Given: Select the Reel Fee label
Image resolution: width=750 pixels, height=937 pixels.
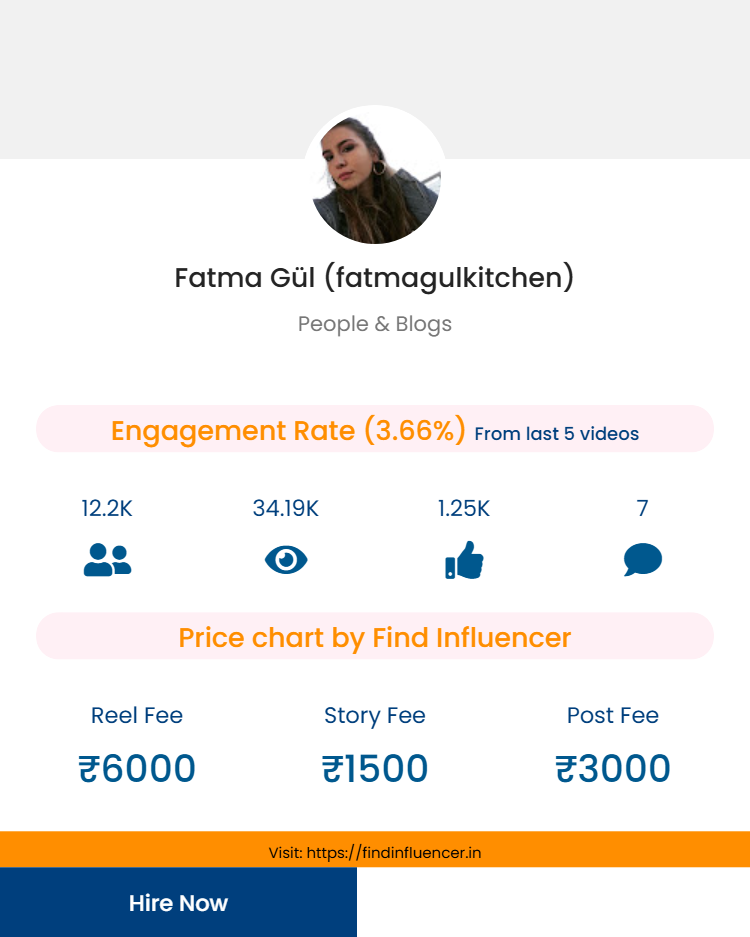Looking at the screenshot, I should 137,715.
